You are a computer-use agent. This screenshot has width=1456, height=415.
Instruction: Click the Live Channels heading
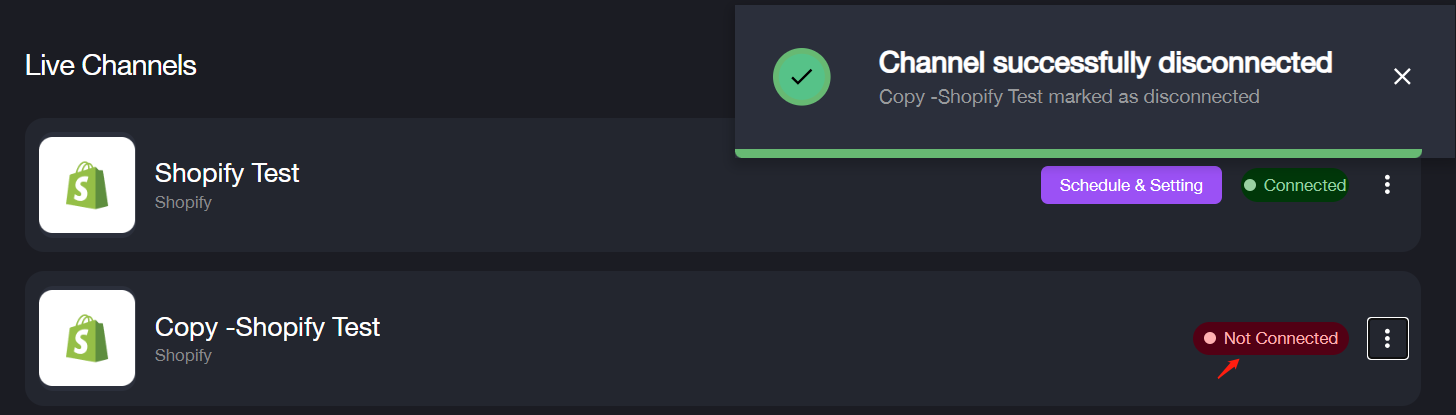coord(111,66)
